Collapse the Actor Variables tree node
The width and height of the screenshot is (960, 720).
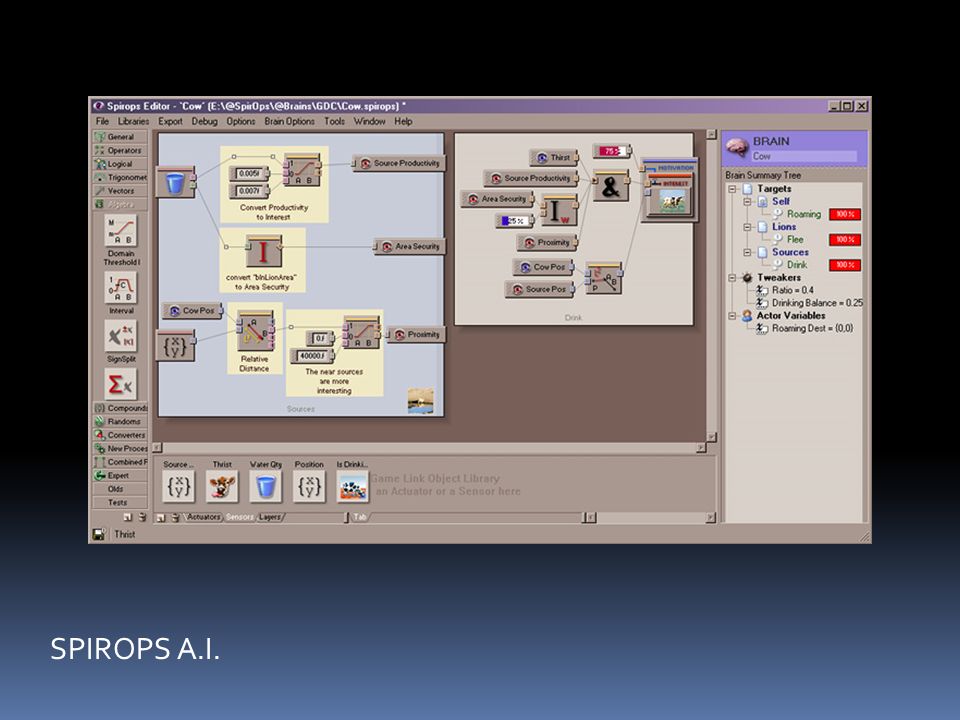(732, 316)
